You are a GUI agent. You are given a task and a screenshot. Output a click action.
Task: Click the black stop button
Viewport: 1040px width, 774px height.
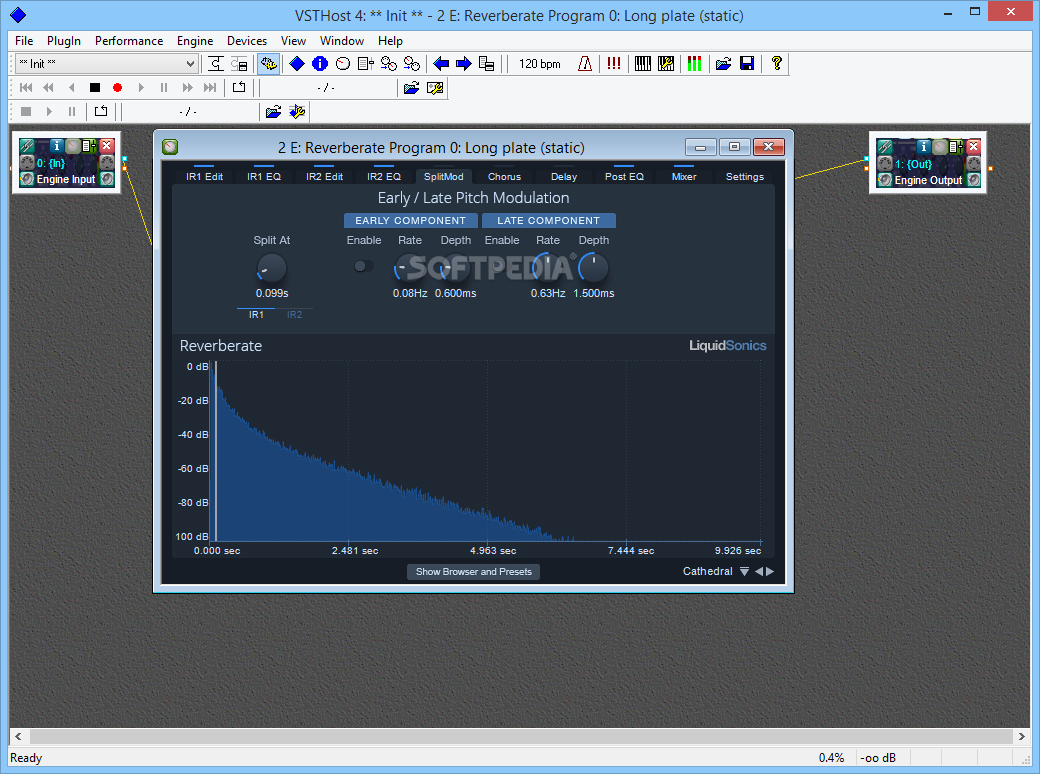(95, 88)
